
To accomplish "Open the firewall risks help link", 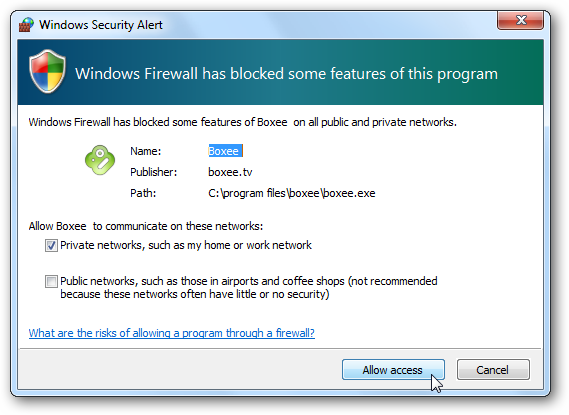I will tap(172, 333).
